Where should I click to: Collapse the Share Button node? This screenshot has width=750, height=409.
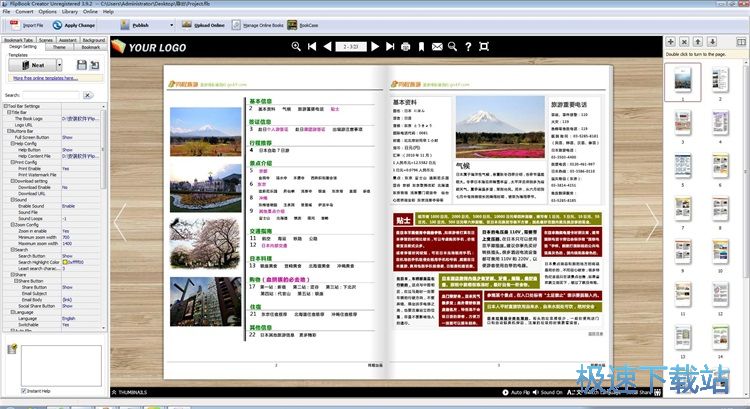click(16, 281)
